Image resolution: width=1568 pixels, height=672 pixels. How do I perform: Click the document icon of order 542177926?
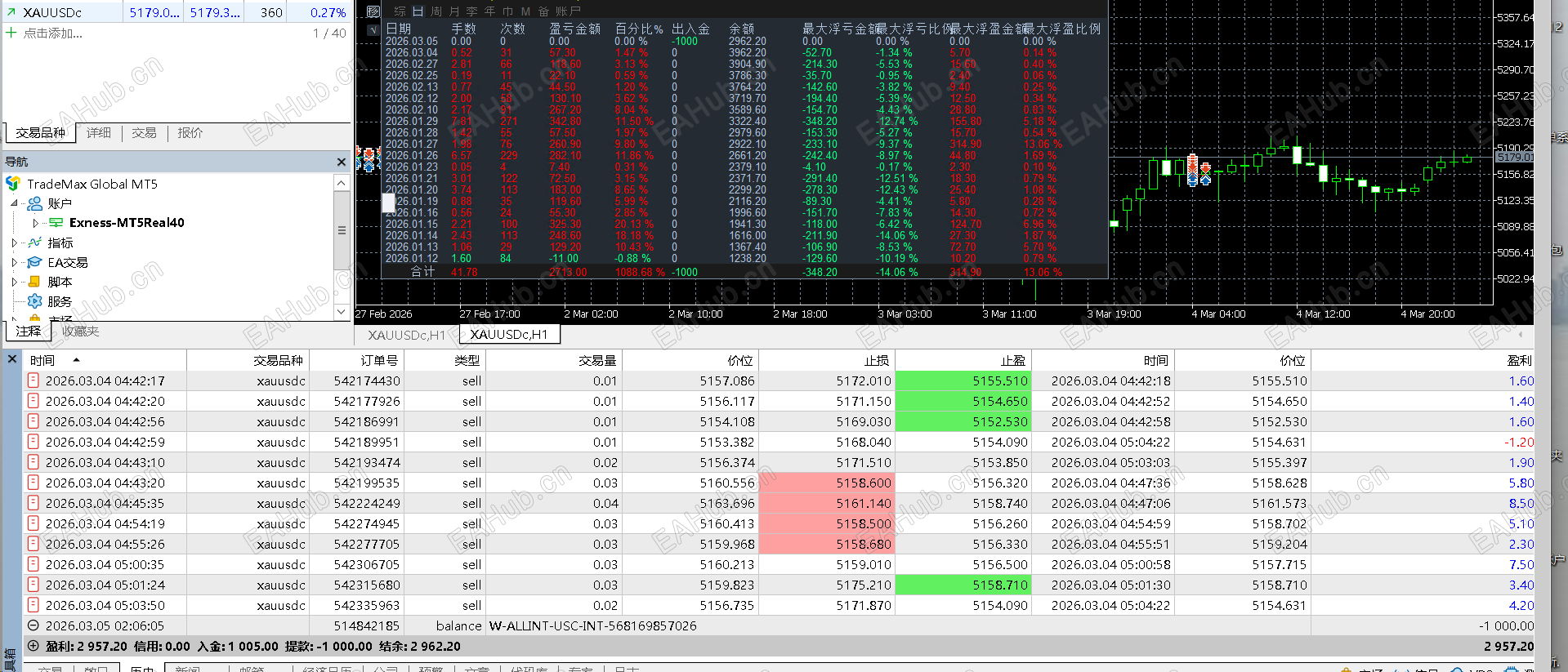tap(34, 401)
